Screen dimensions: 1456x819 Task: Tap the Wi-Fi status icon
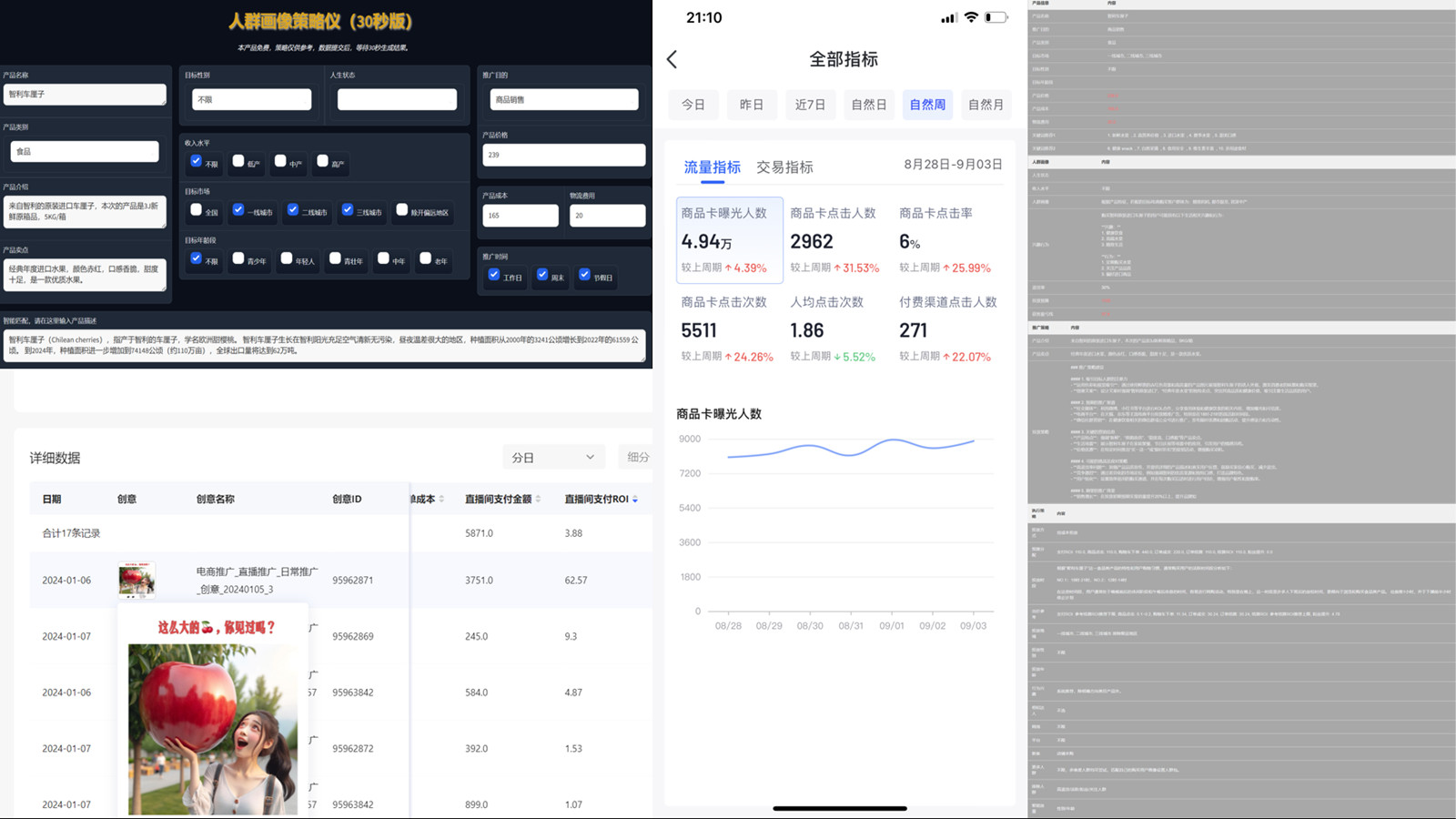[x=972, y=15]
